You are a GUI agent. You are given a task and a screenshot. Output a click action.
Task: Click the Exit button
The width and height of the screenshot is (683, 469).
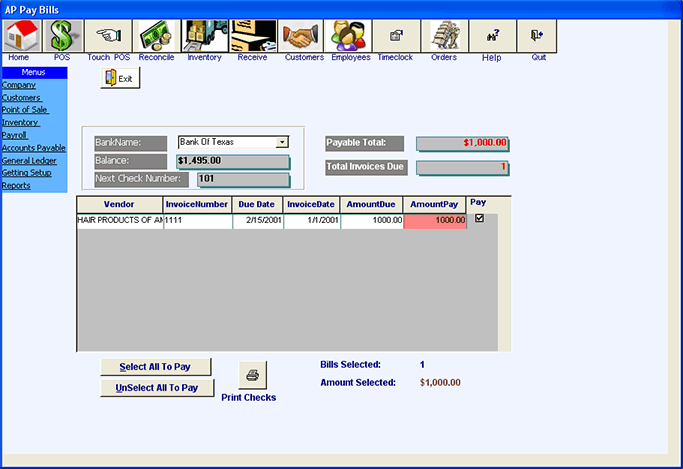pyautogui.click(x=120, y=78)
